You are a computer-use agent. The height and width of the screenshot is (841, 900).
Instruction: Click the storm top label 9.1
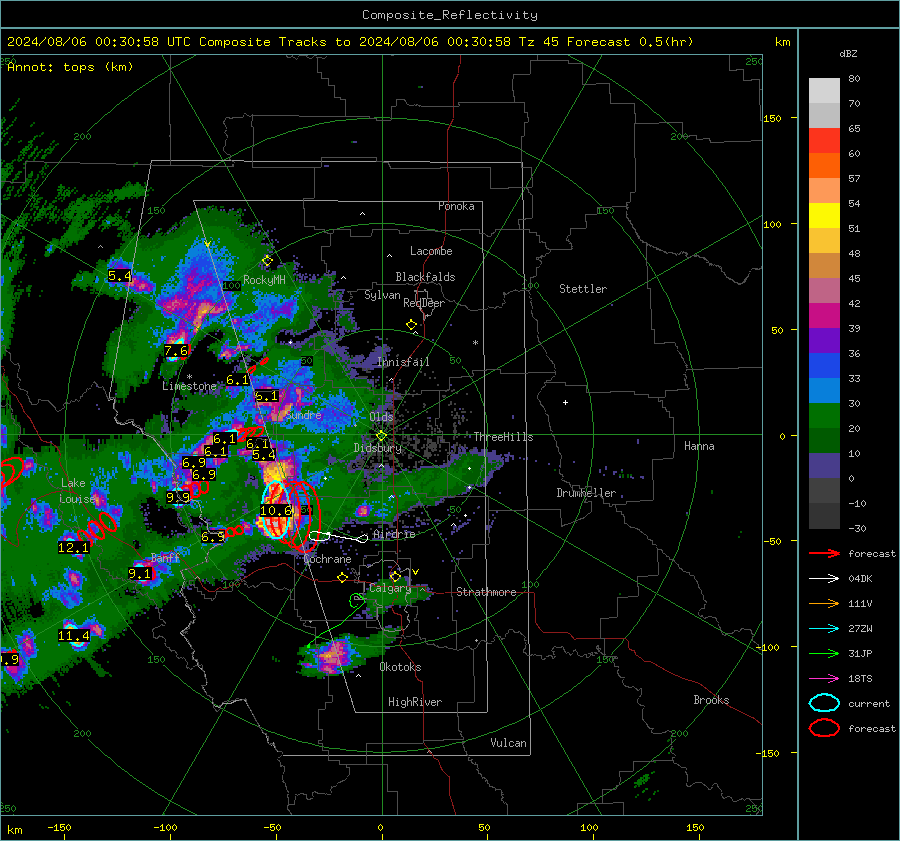tap(139, 573)
